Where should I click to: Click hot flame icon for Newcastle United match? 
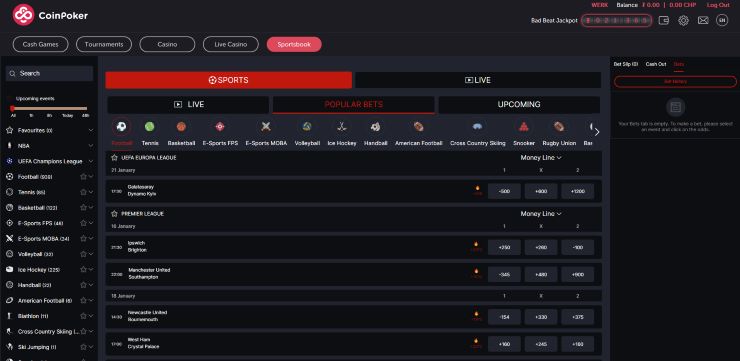(476, 314)
